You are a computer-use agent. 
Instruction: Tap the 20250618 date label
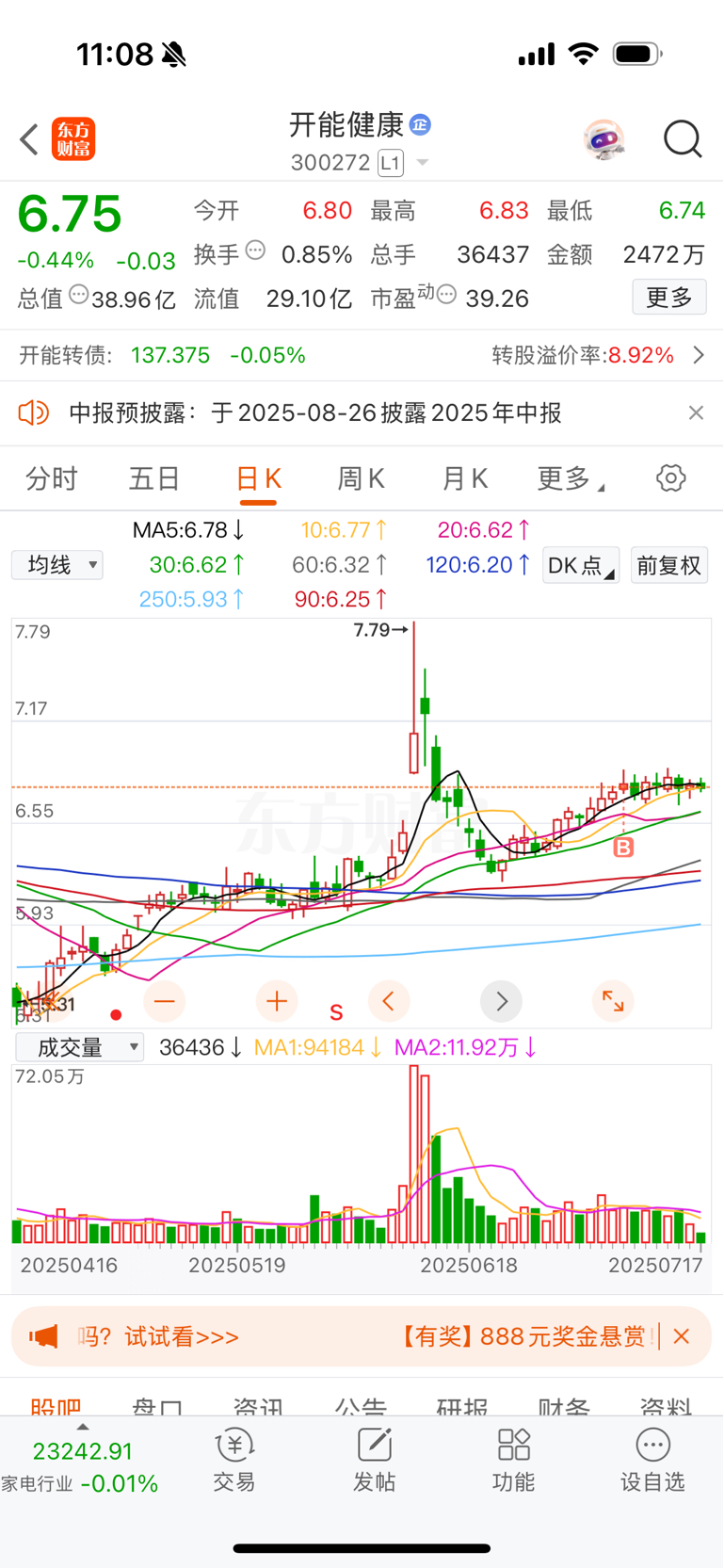point(469,1265)
